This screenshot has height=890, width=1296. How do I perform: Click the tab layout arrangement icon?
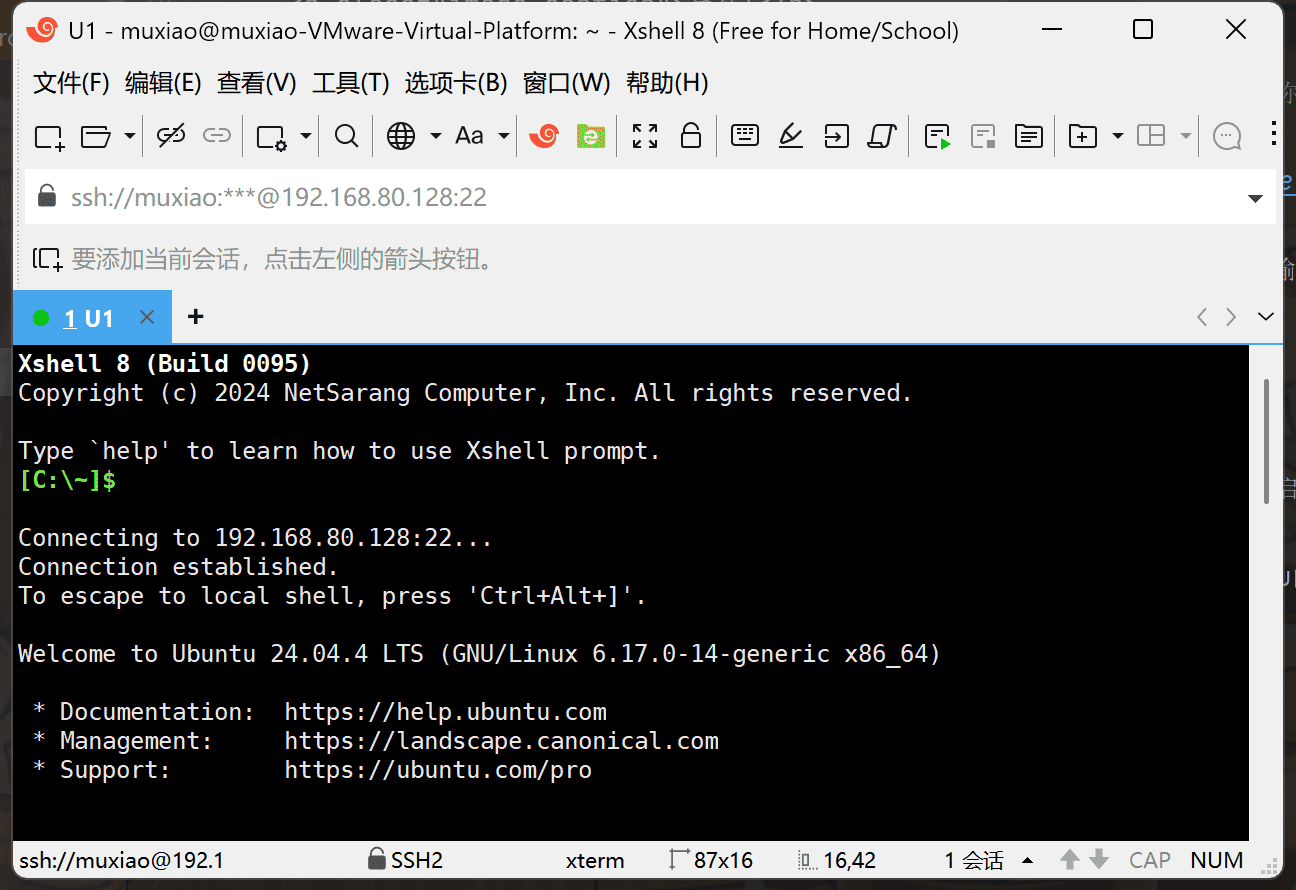(1152, 136)
